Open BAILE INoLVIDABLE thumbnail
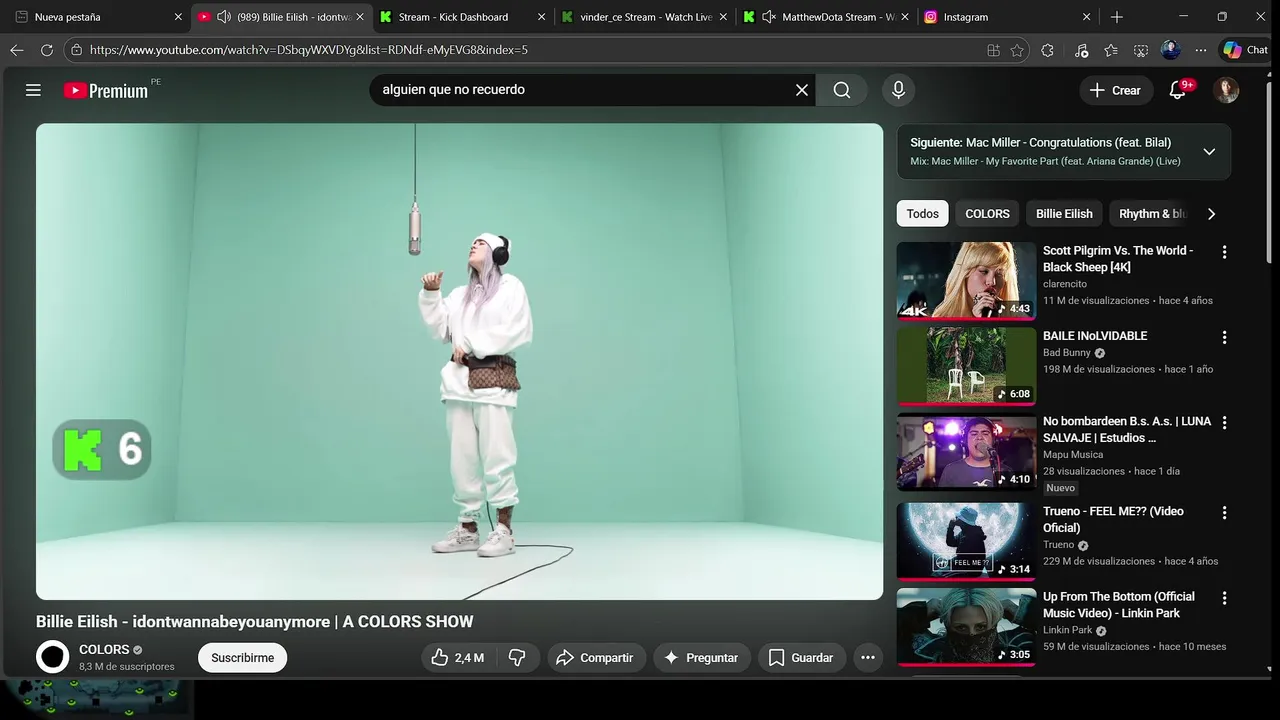Image resolution: width=1280 pixels, height=720 pixels. (966, 366)
